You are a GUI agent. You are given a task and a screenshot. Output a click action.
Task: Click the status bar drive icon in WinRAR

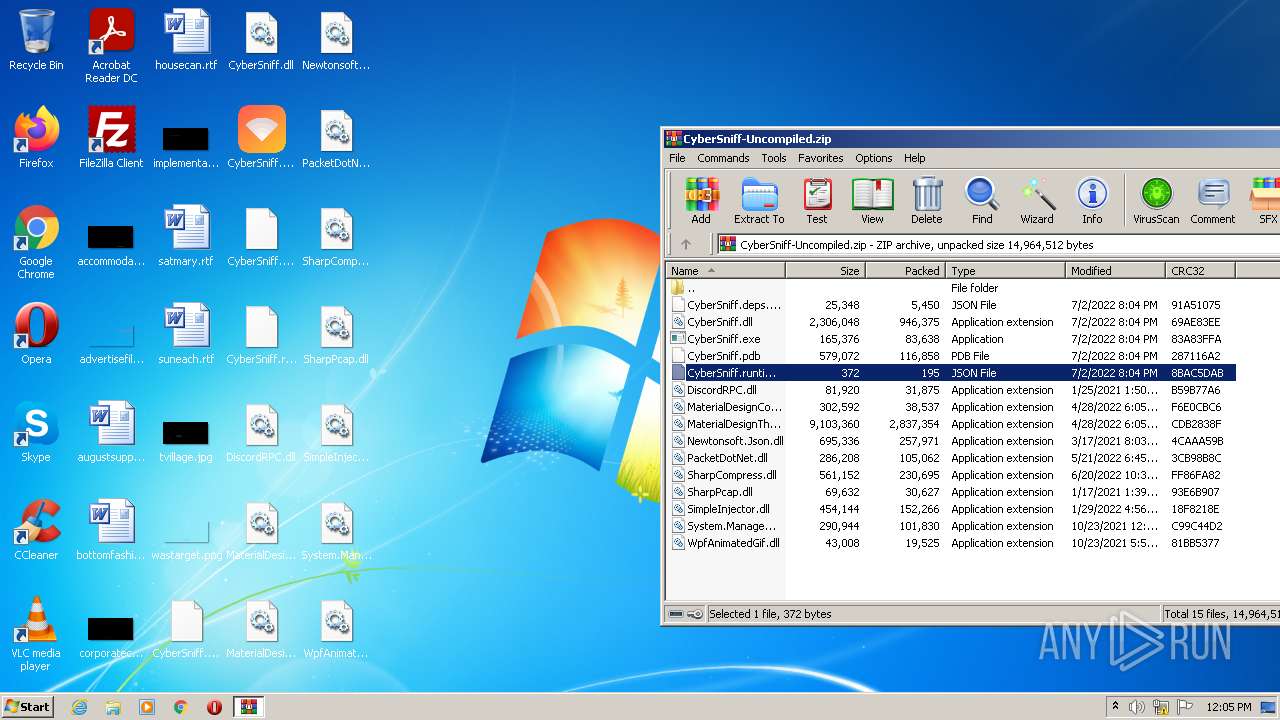pyautogui.click(x=677, y=614)
